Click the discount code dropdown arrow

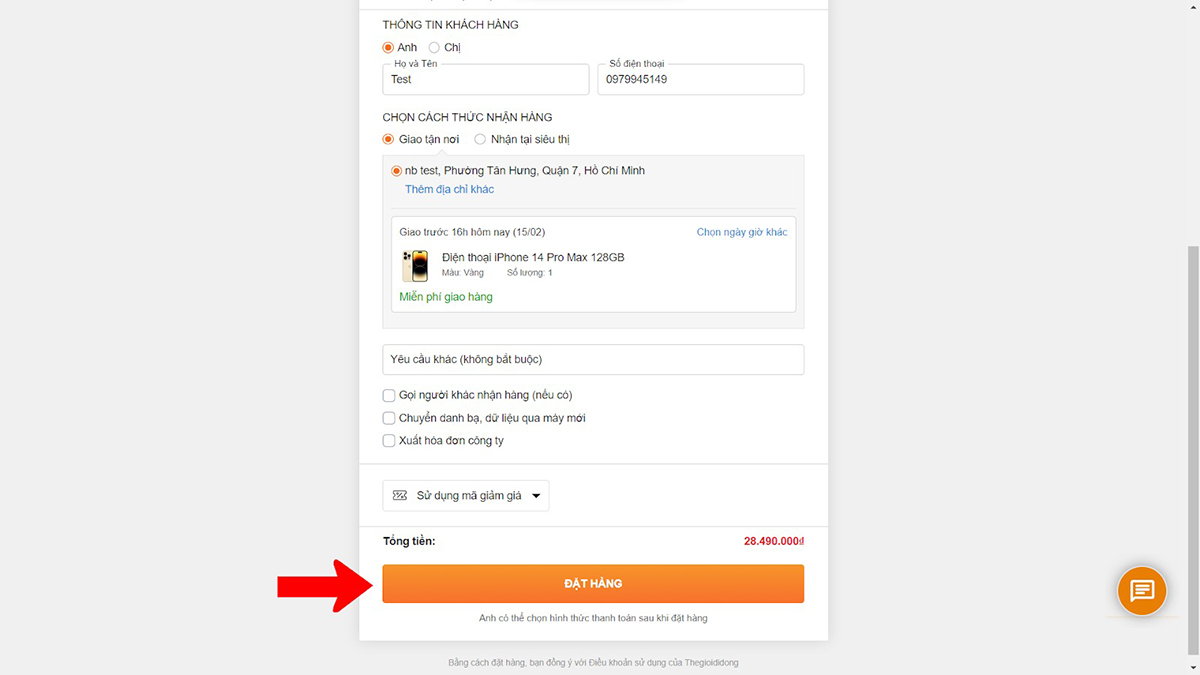pos(536,496)
